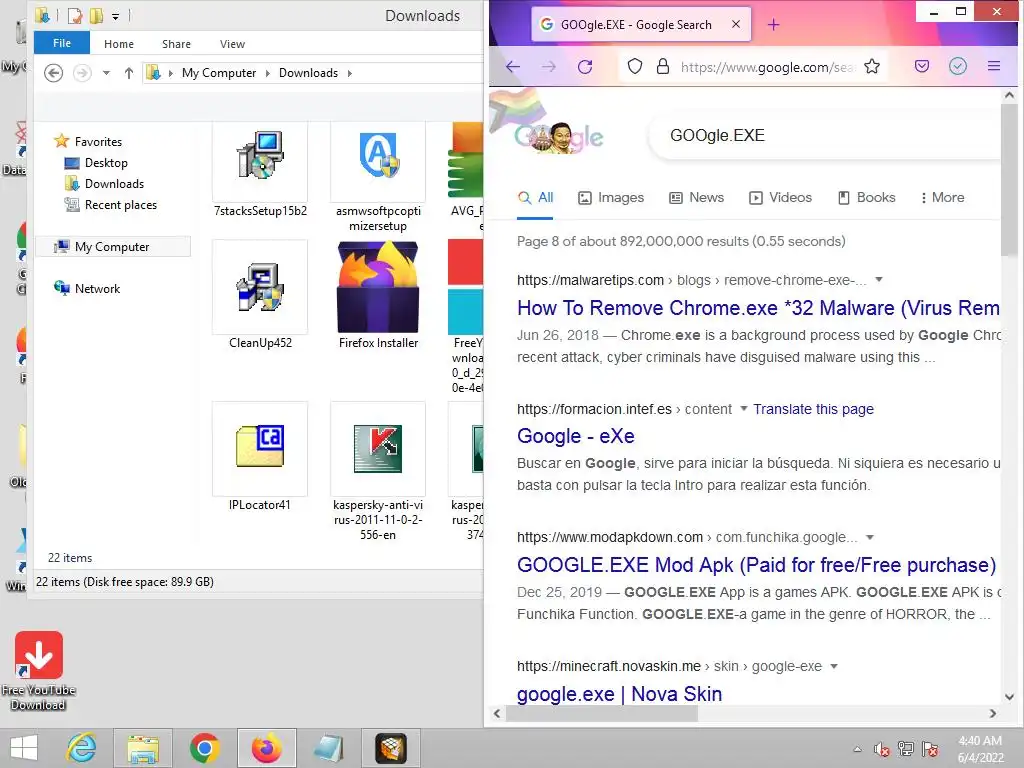Image resolution: width=1024 pixels, height=768 pixels.
Task: Switch to News search tab
Action: [x=697, y=197]
